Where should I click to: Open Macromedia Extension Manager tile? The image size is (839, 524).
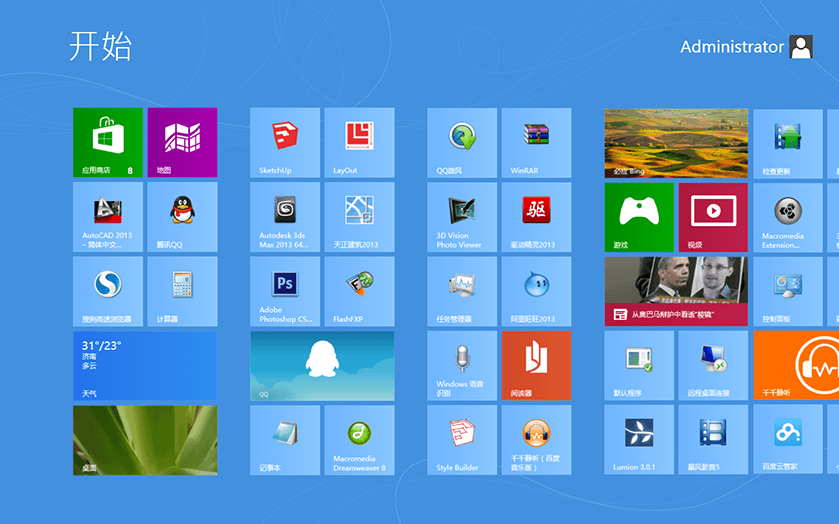(788, 217)
